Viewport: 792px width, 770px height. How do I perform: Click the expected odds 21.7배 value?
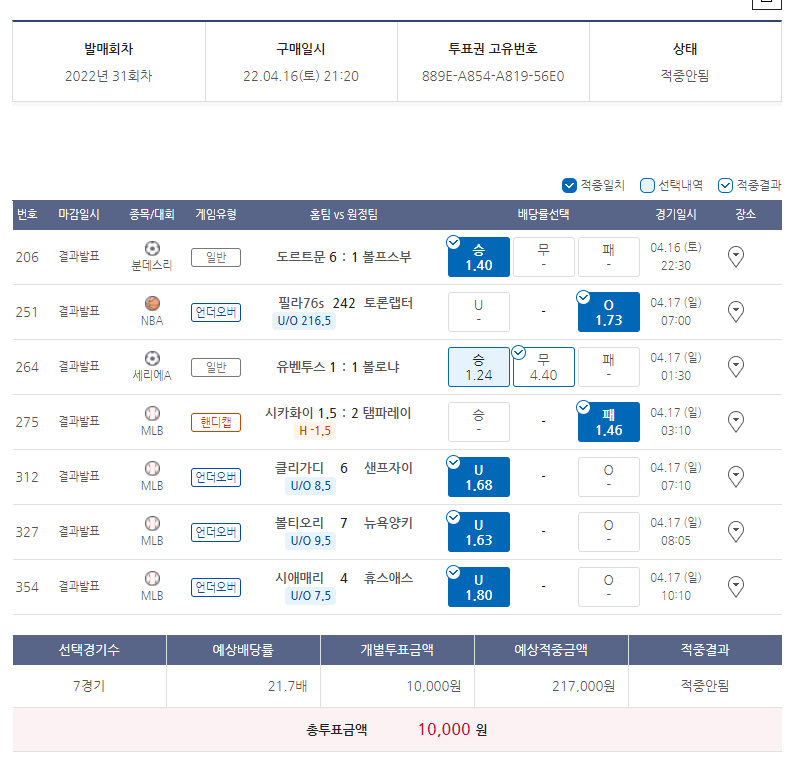click(x=287, y=686)
